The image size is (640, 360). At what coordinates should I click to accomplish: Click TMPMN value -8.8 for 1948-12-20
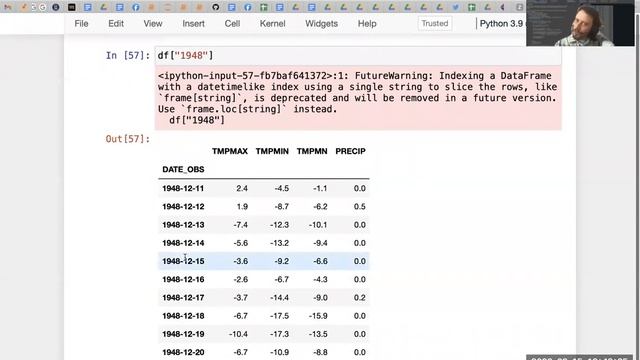pos(320,352)
